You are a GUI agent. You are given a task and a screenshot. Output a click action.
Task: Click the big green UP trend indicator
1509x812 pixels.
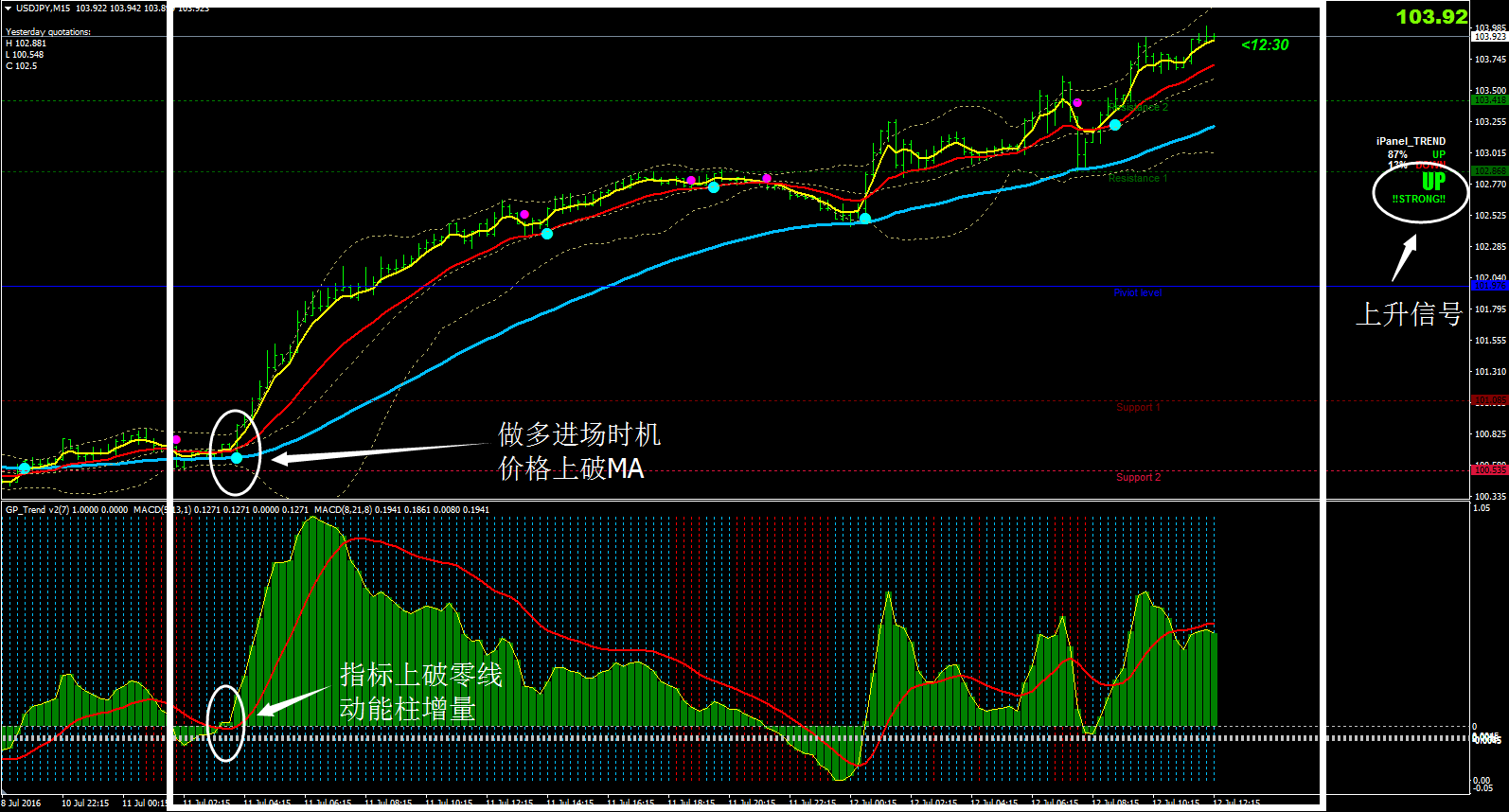point(1433,181)
